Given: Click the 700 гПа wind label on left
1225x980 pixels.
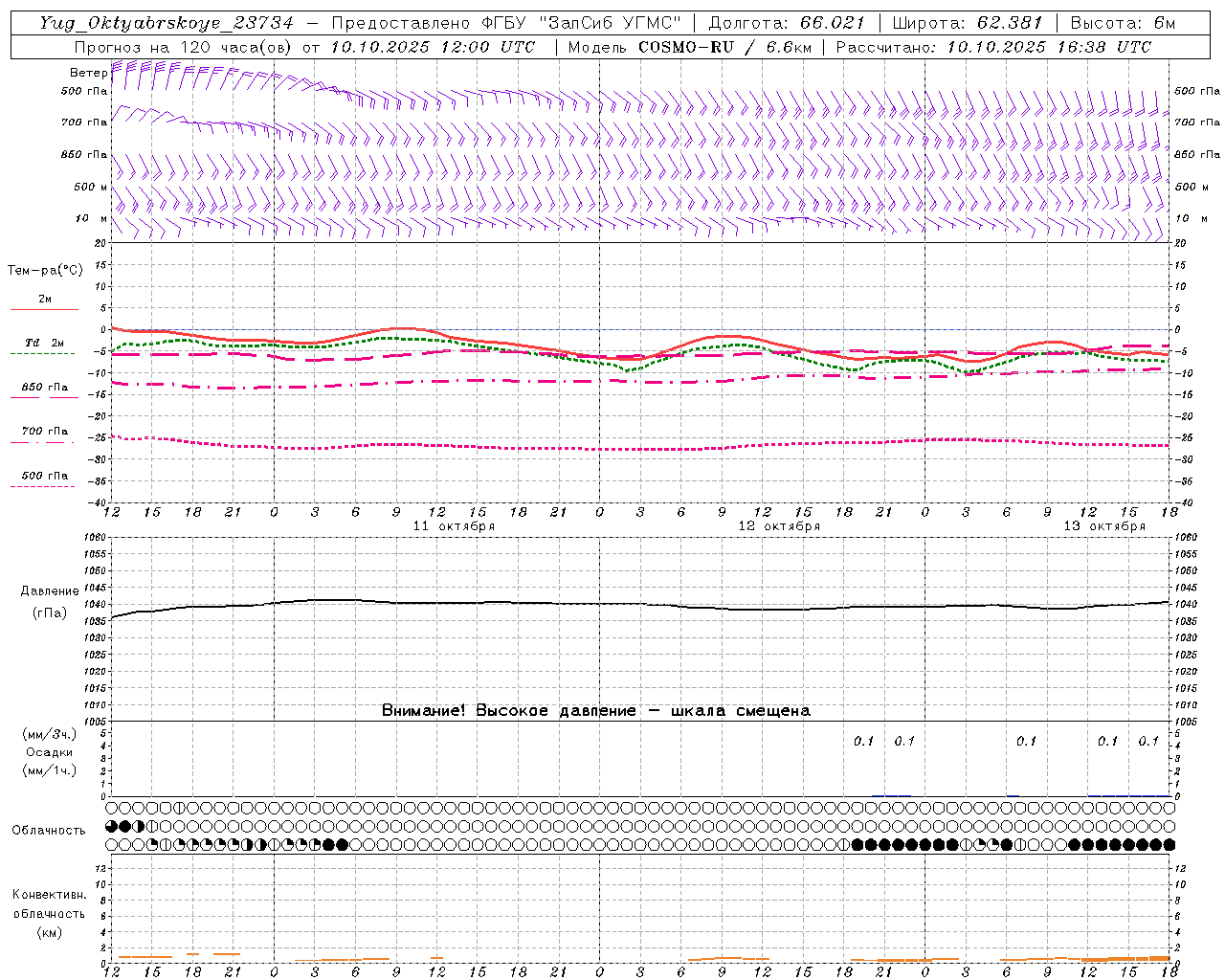Looking at the screenshot, I should point(84,122).
